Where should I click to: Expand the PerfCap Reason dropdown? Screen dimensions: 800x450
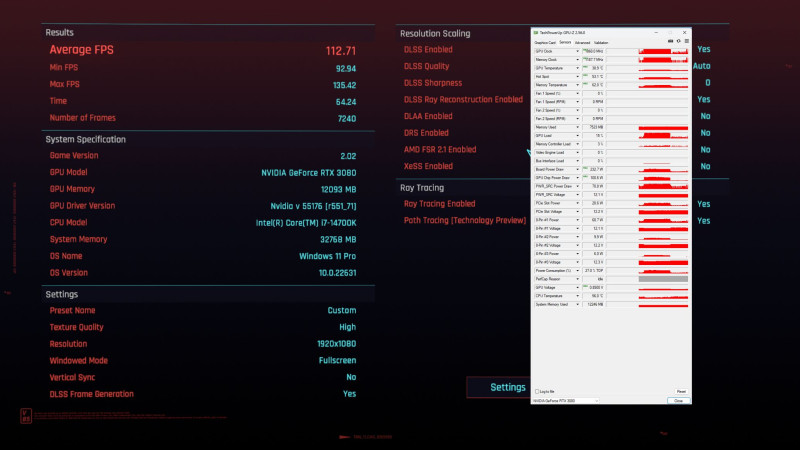pyautogui.click(x=578, y=279)
